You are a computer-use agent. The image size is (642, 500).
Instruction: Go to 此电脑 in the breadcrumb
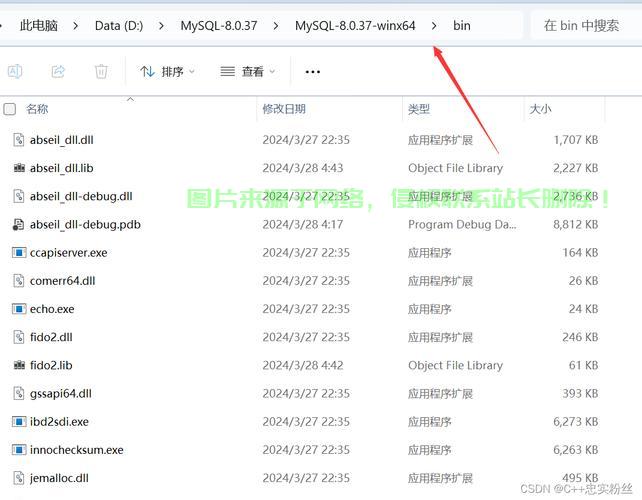tap(38, 26)
